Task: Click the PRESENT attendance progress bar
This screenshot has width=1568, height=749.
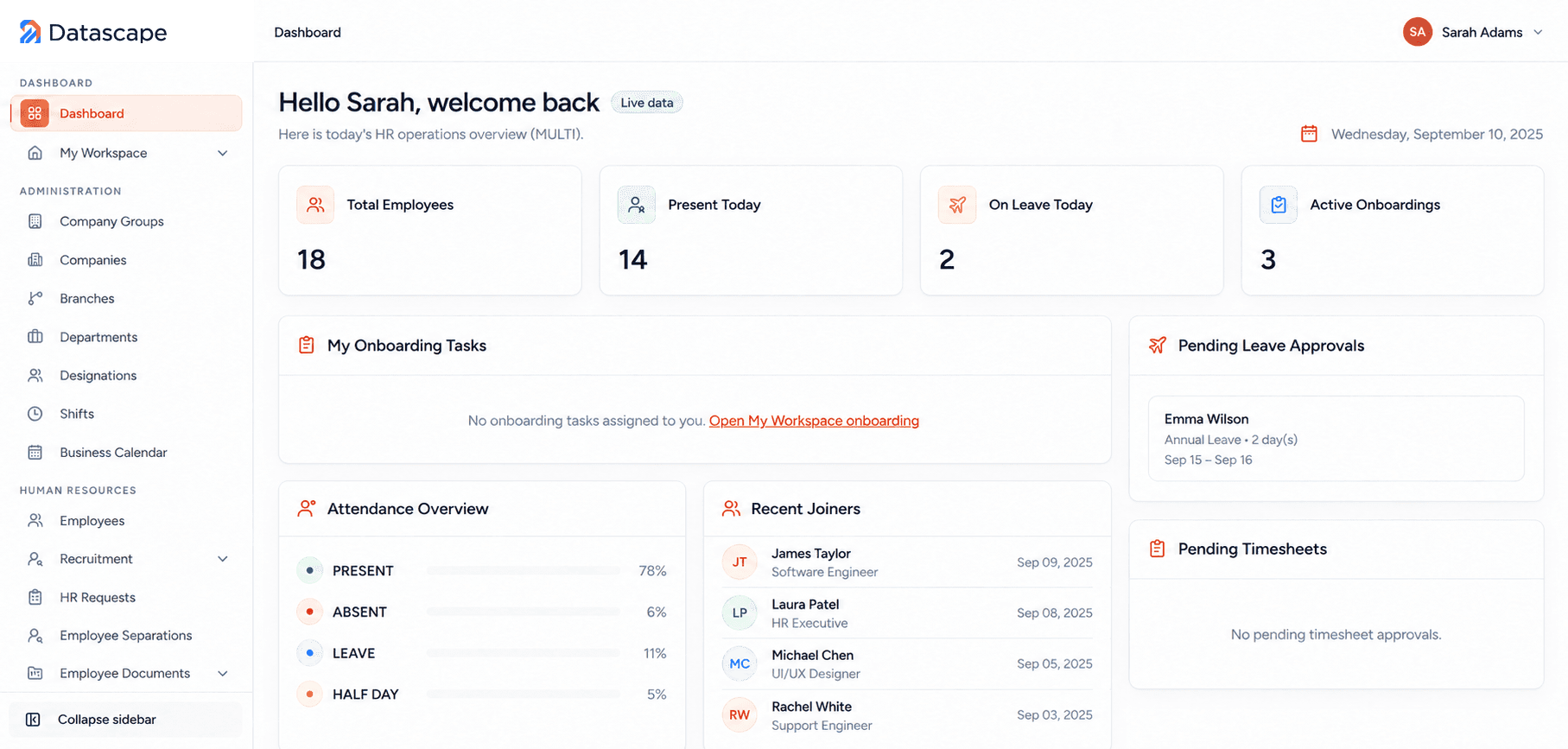Action: click(524, 571)
